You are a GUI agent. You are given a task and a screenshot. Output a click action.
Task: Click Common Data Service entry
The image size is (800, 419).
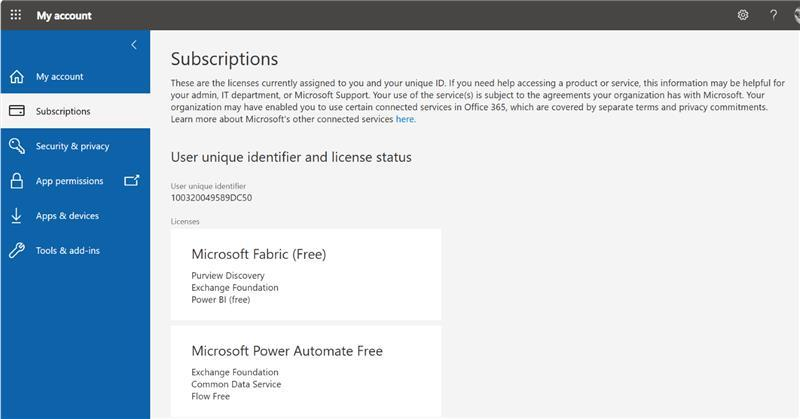(x=236, y=384)
